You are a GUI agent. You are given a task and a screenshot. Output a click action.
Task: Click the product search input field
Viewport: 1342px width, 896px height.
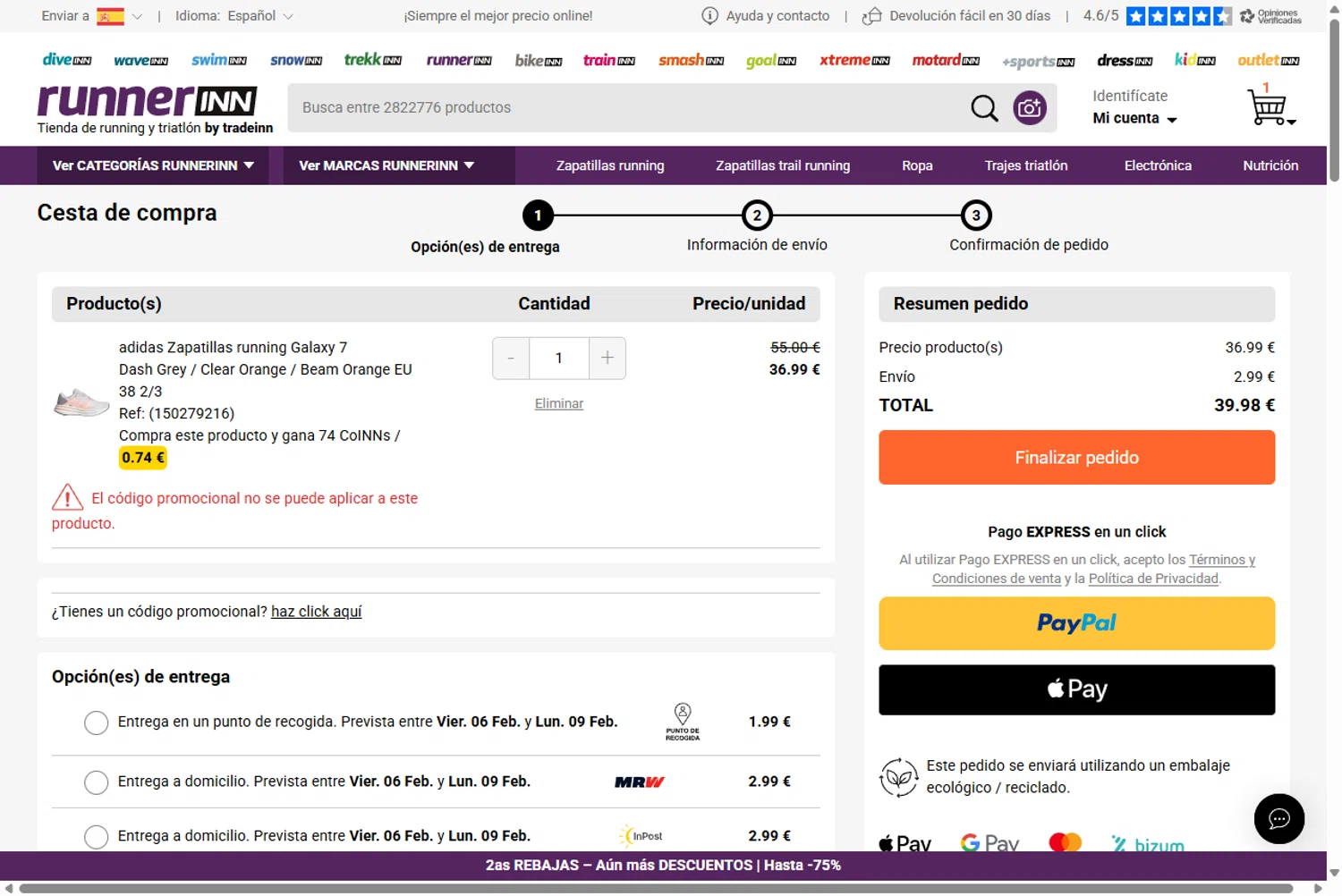tap(626, 108)
